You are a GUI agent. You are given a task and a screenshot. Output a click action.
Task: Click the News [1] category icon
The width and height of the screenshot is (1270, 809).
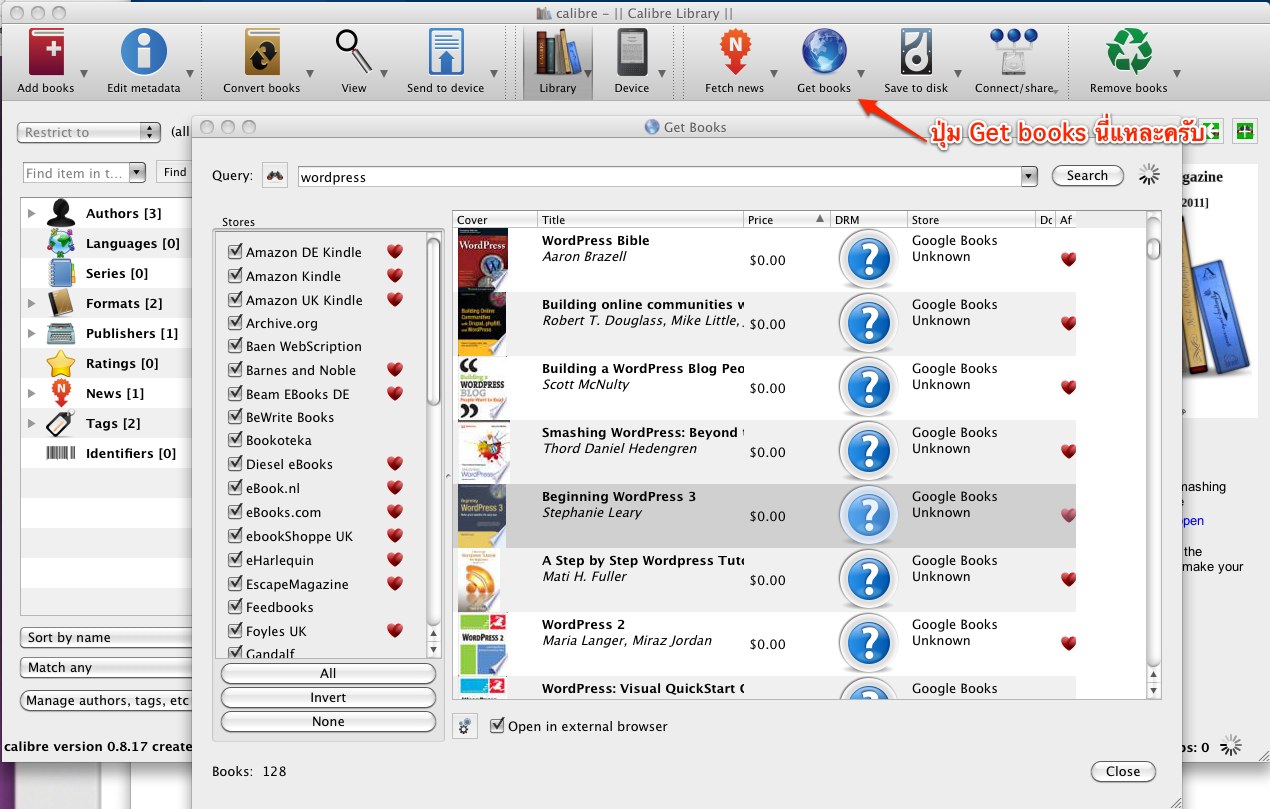pyautogui.click(x=61, y=393)
